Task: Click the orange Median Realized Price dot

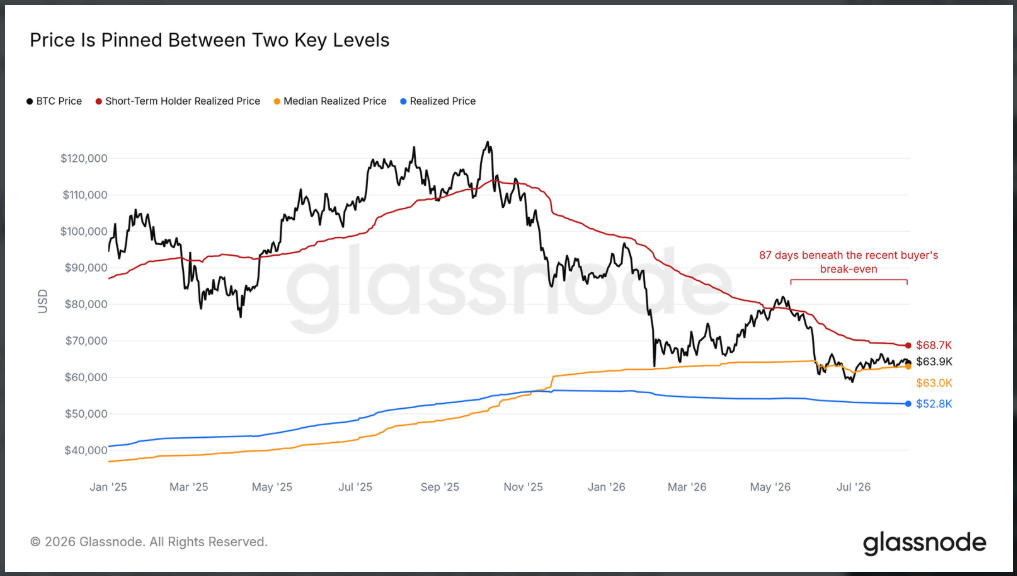Action: tap(278, 102)
